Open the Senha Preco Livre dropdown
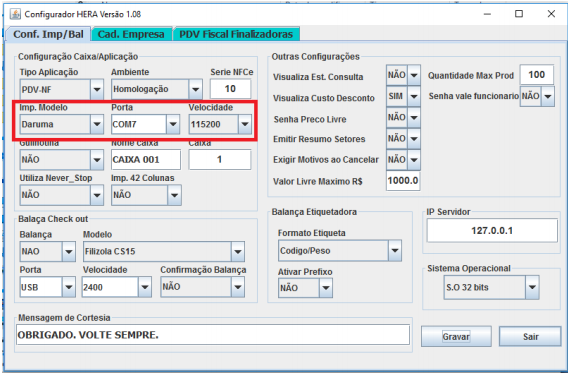The width and height of the screenshot is (568, 373). [403, 117]
